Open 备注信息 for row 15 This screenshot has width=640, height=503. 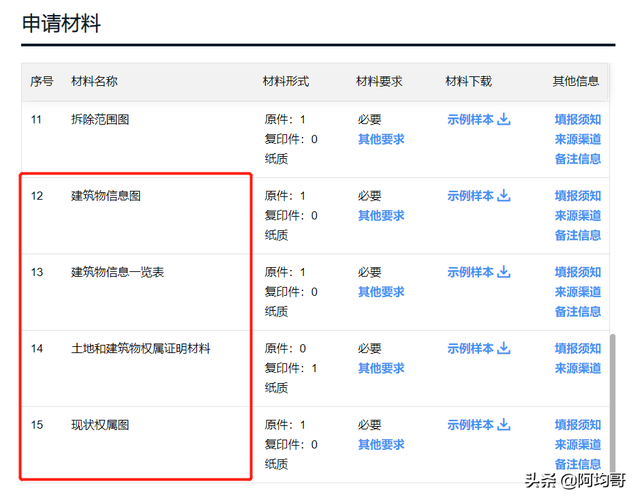pyautogui.click(x=578, y=464)
